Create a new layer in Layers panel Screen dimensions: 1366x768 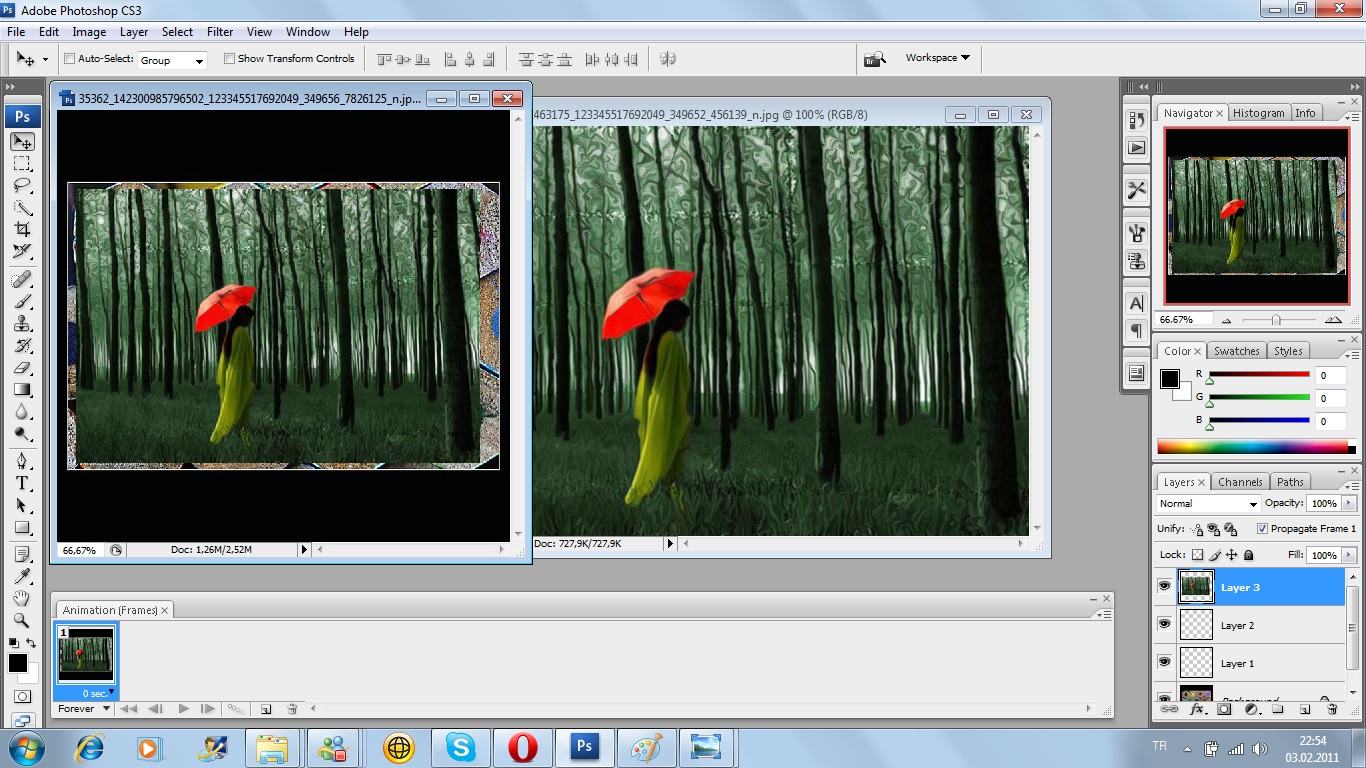1305,709
